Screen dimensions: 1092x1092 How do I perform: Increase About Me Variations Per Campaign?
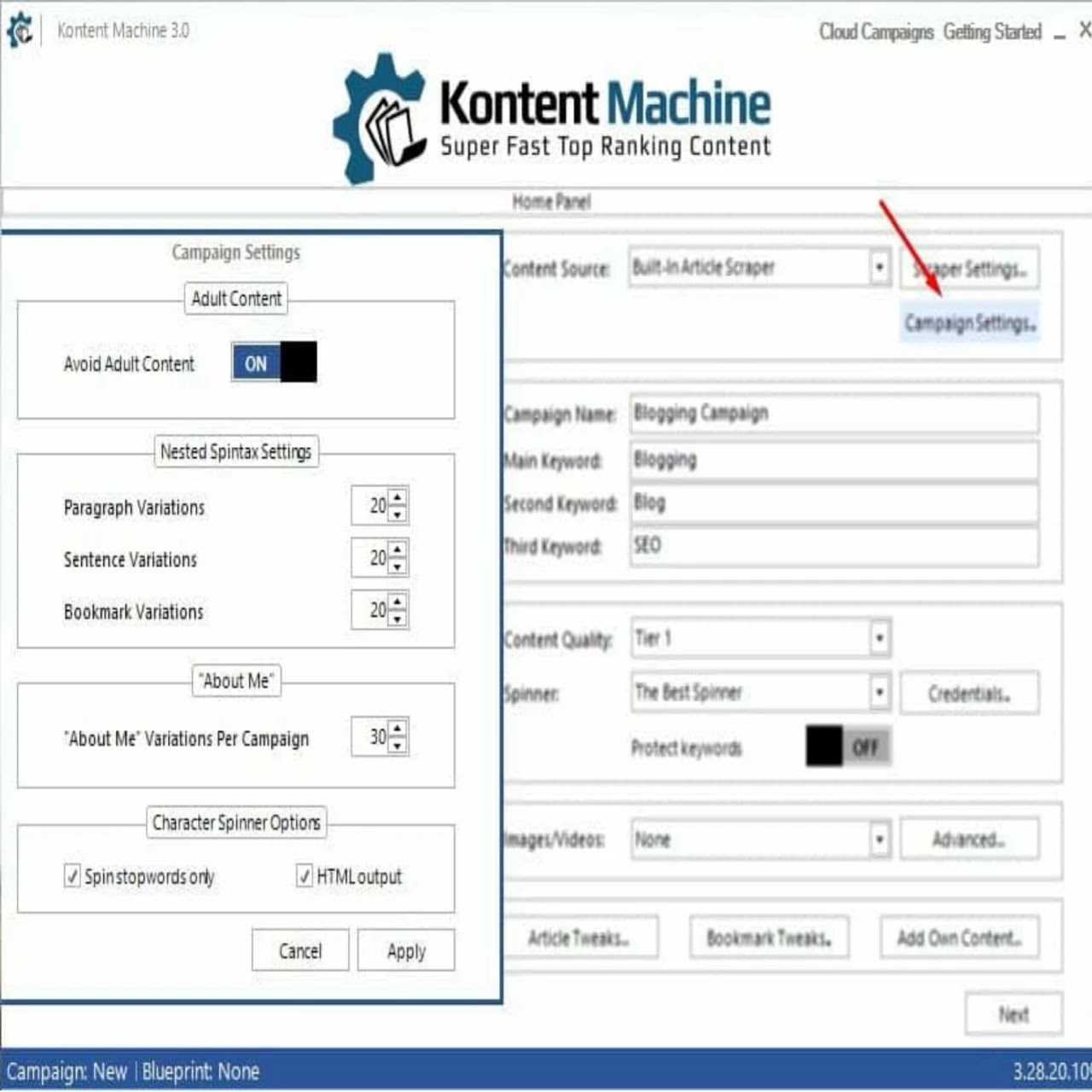tap(398, 728)
